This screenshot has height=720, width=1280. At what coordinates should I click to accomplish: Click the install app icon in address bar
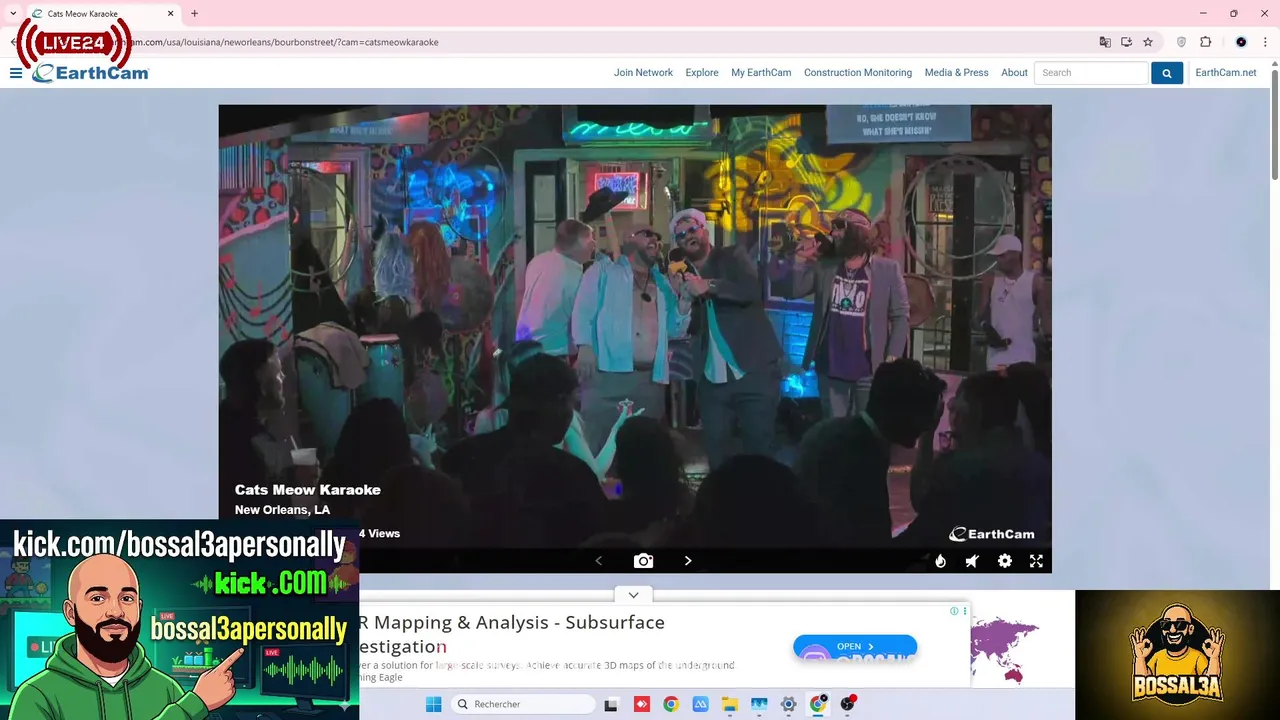click(x=1126, y=42)
